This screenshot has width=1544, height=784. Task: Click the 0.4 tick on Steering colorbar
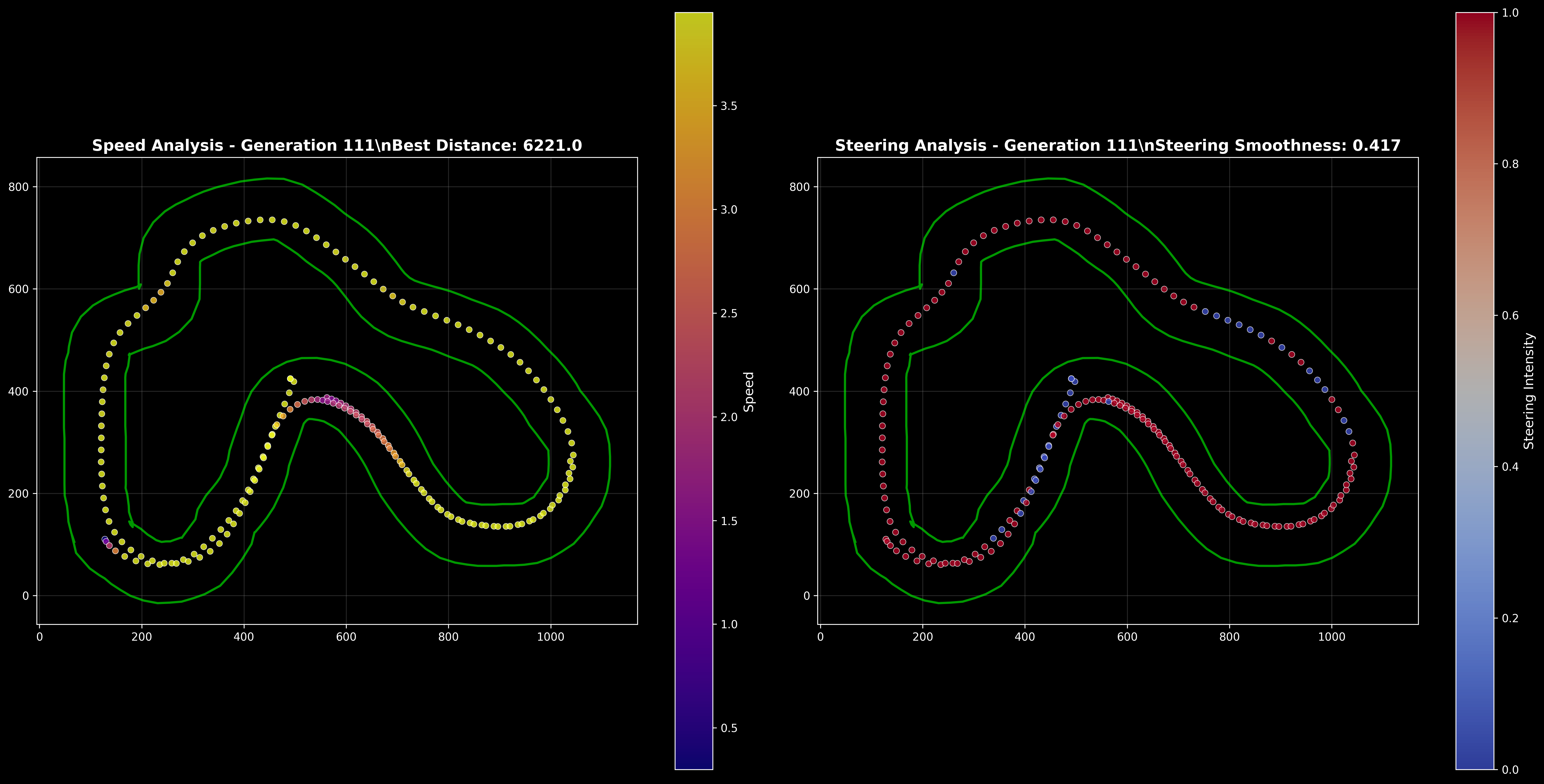(1510, 466)
